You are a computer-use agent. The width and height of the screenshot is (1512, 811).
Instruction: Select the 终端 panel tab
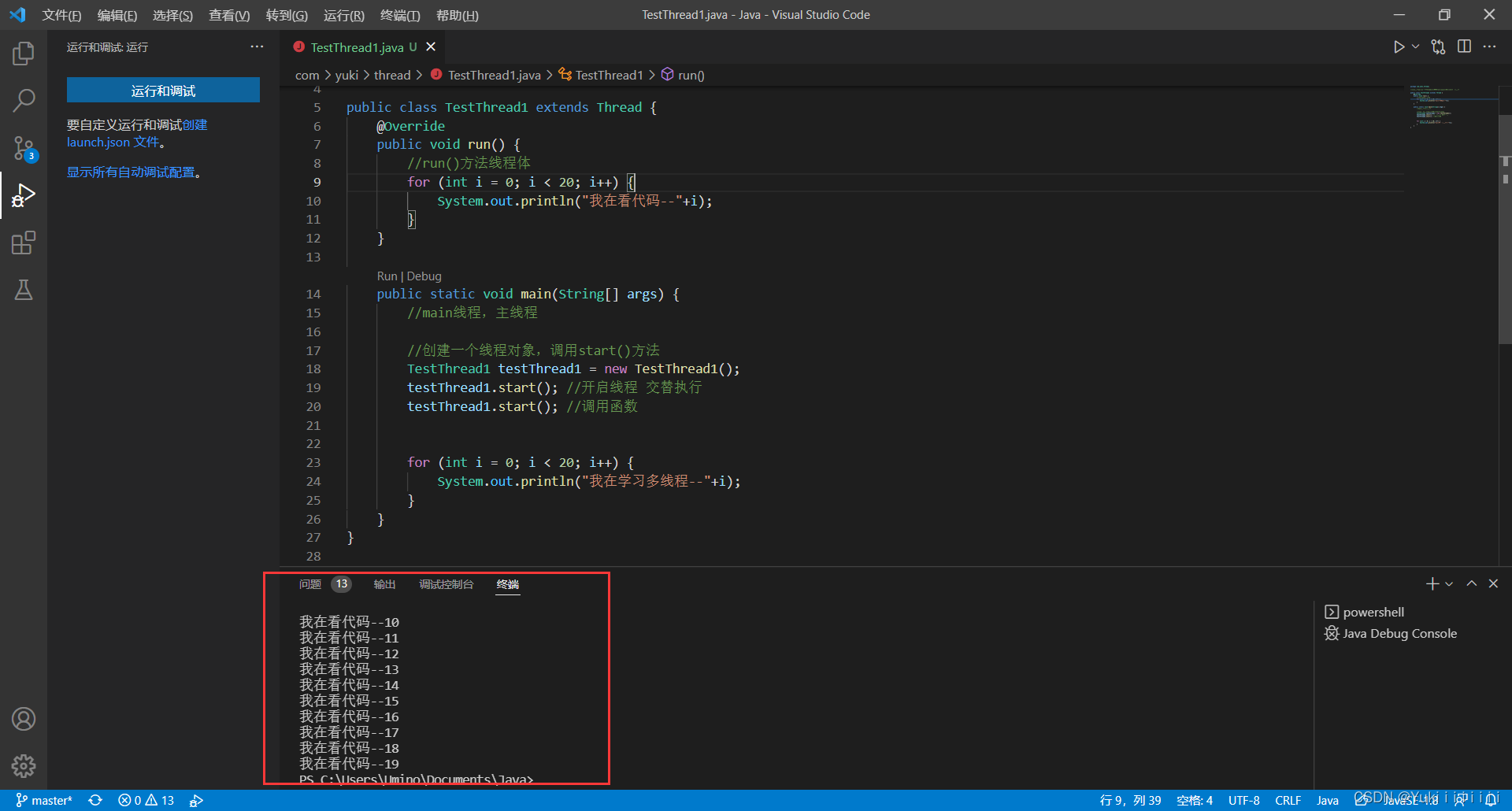tap(508, 583)
